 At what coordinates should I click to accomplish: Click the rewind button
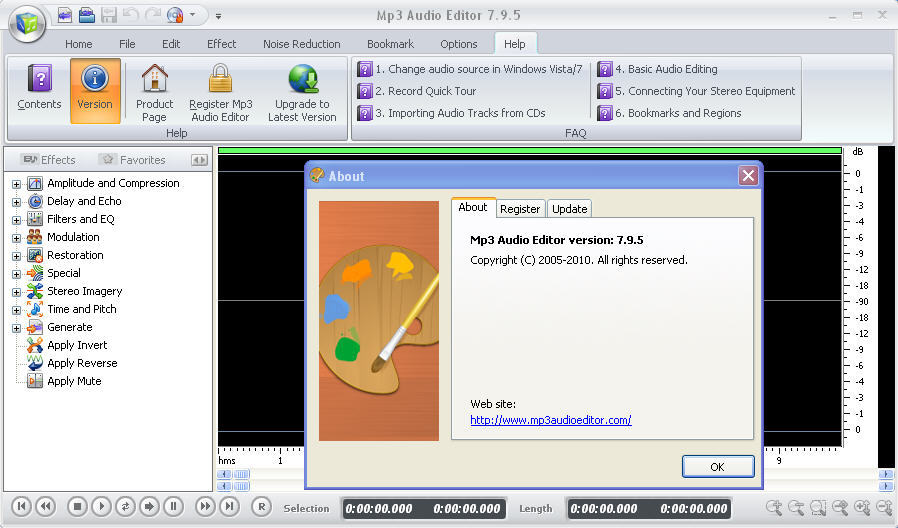coord(45,506)
